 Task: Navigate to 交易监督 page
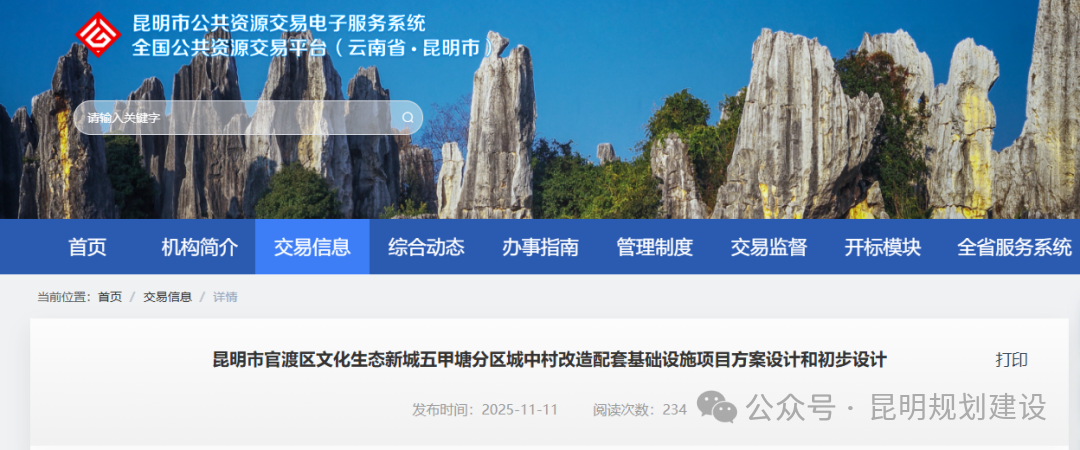[769, 247]
